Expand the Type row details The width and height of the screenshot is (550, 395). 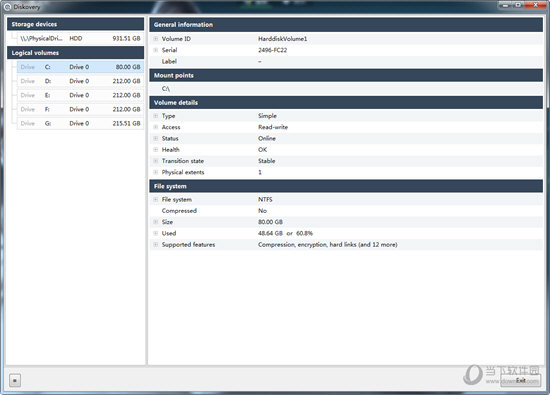tap(156, 116)
